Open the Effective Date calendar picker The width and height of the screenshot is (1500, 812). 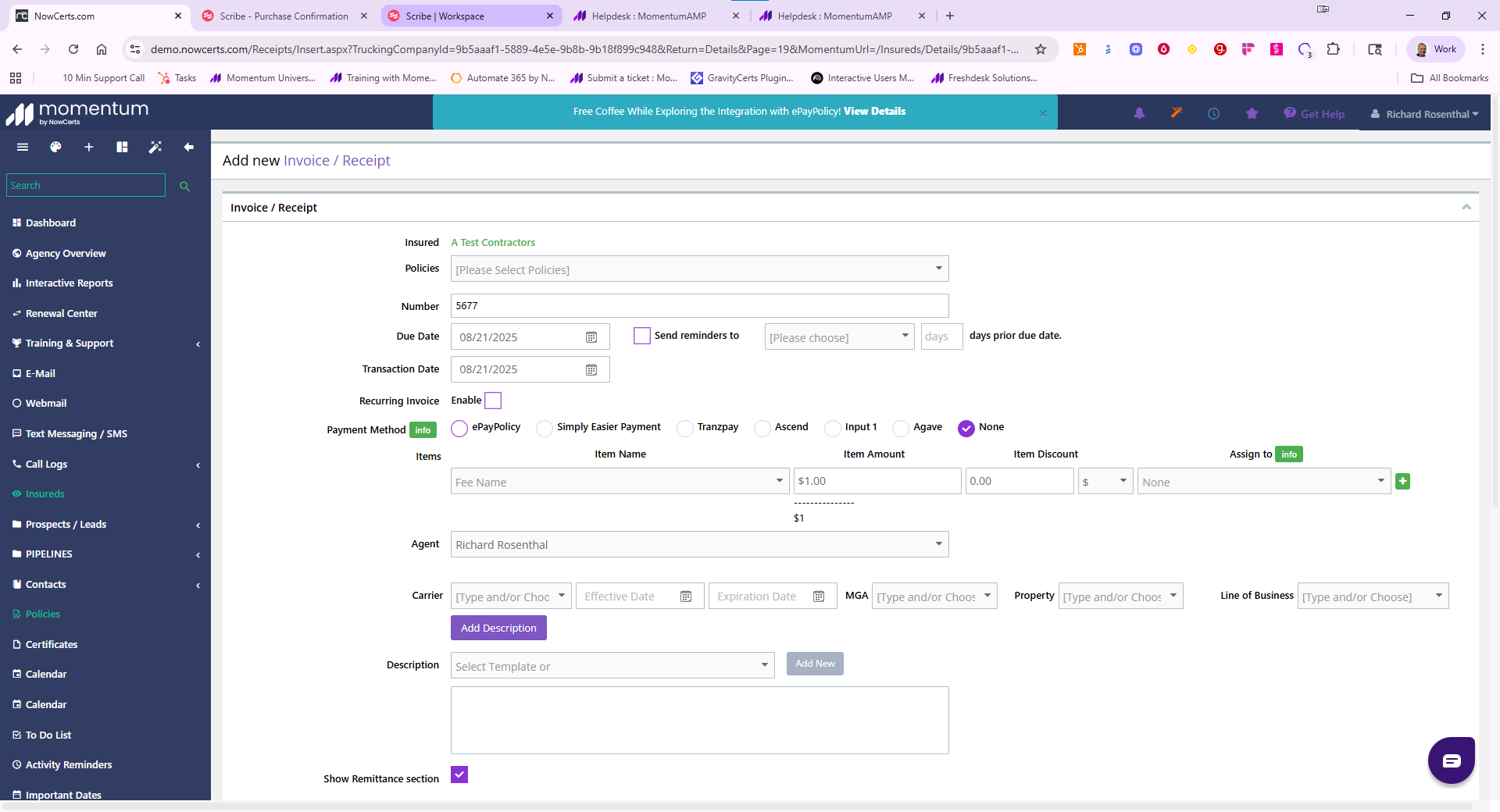coord(686,597)
